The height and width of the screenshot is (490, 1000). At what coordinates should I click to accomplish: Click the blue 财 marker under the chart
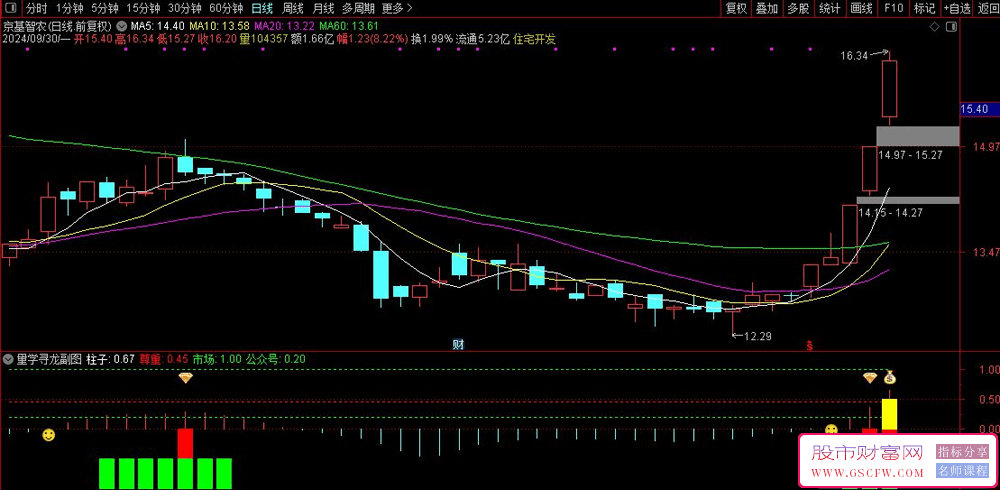click(457, 345)
